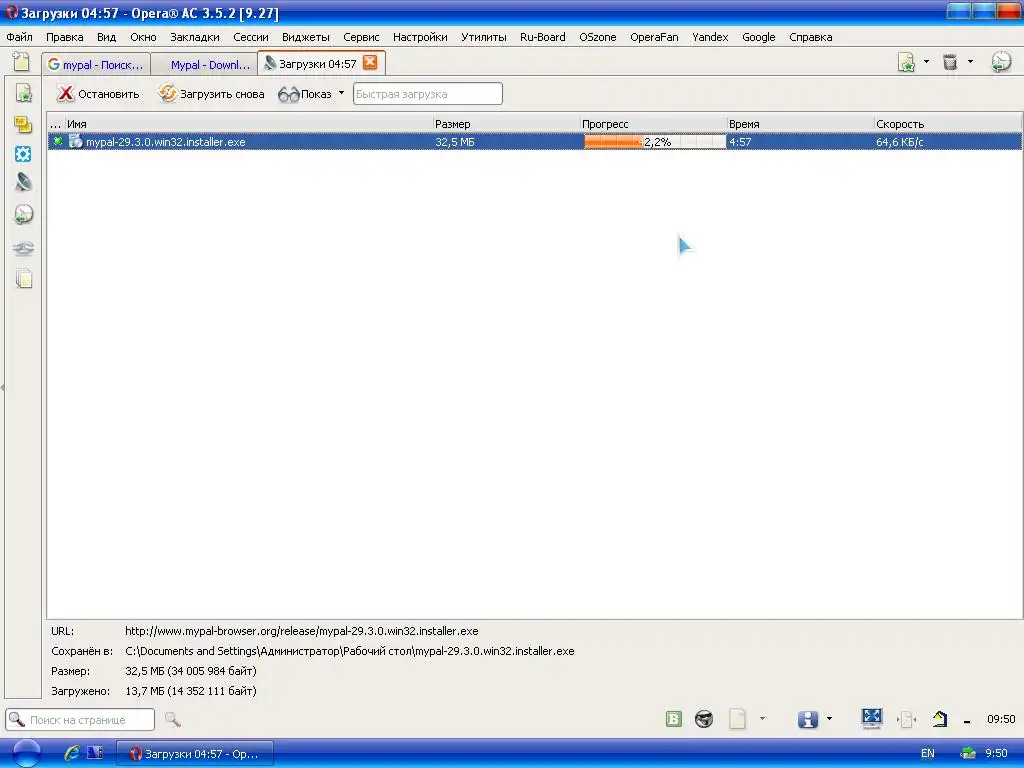
Task: Open the Transfers dish panel in the sidebar
Action: (24, 182)
